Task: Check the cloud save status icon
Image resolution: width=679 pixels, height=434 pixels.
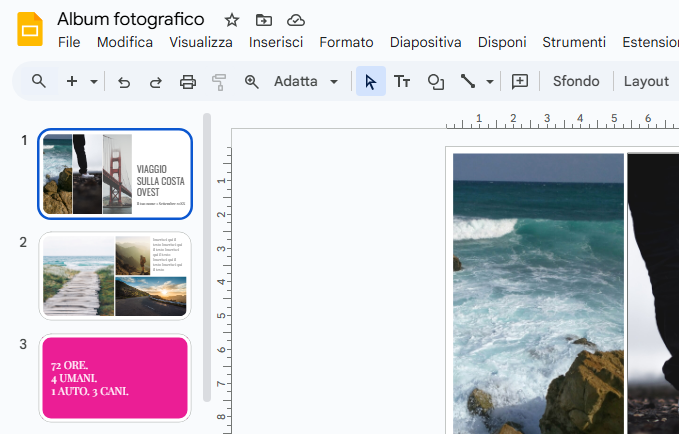Action: 296,20
